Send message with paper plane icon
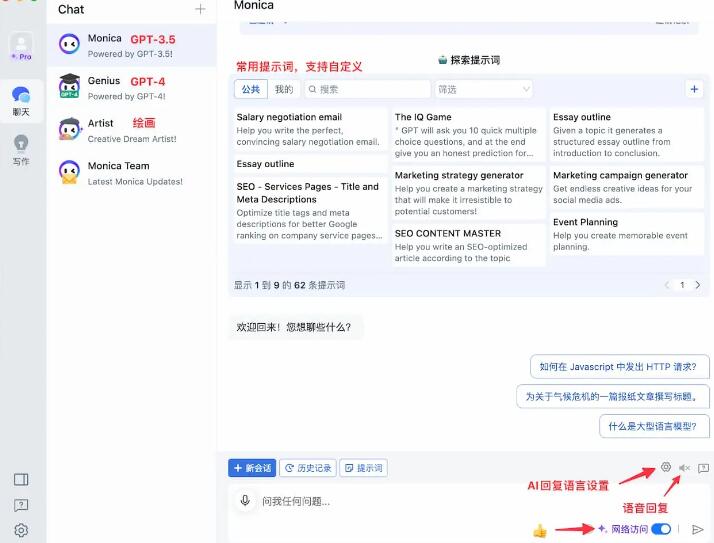The width and height of the screenshot is (714, 543). 697,529
